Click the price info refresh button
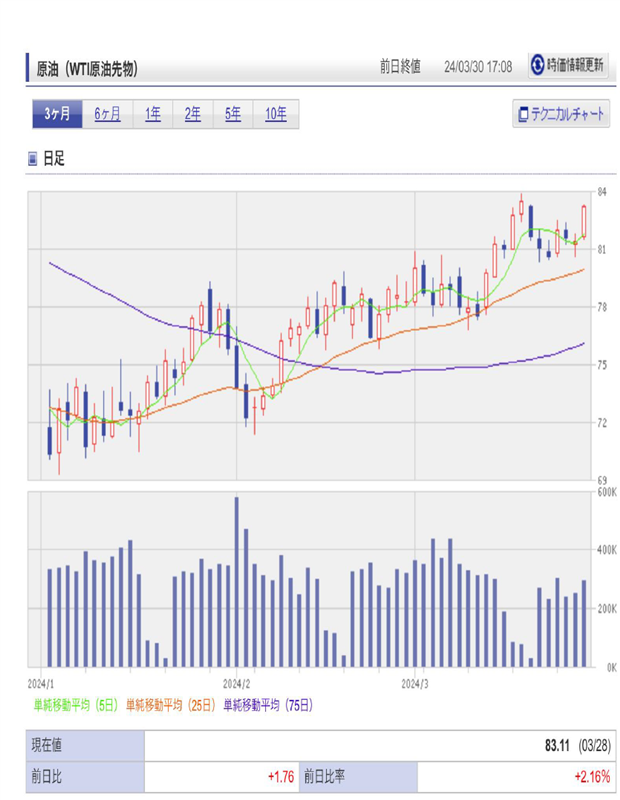The height and width of the screenshot is (800, 620). [568, 65]
